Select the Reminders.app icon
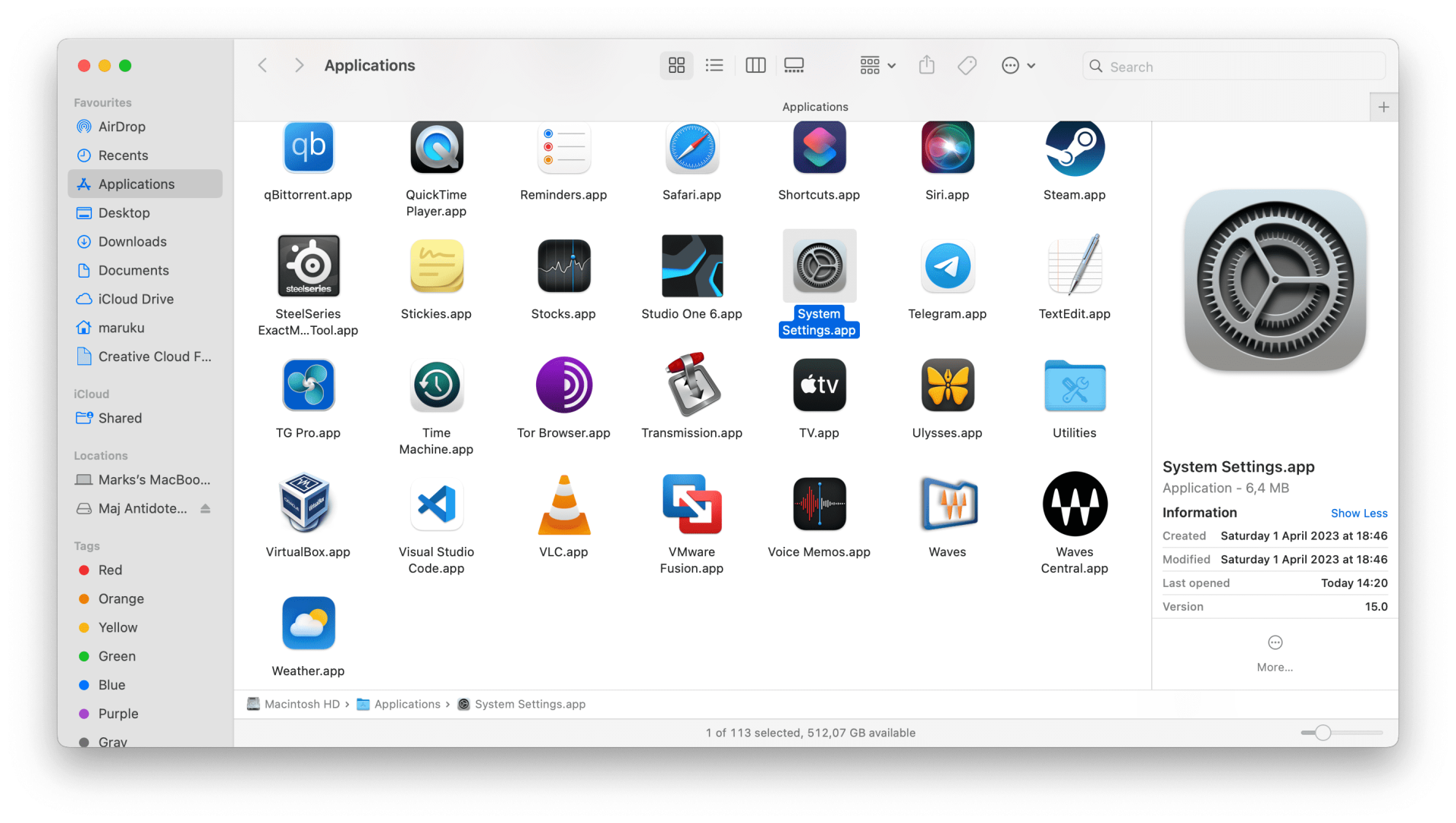The image size is (1456, 823). pyautogui.click(x=563, y=147)
